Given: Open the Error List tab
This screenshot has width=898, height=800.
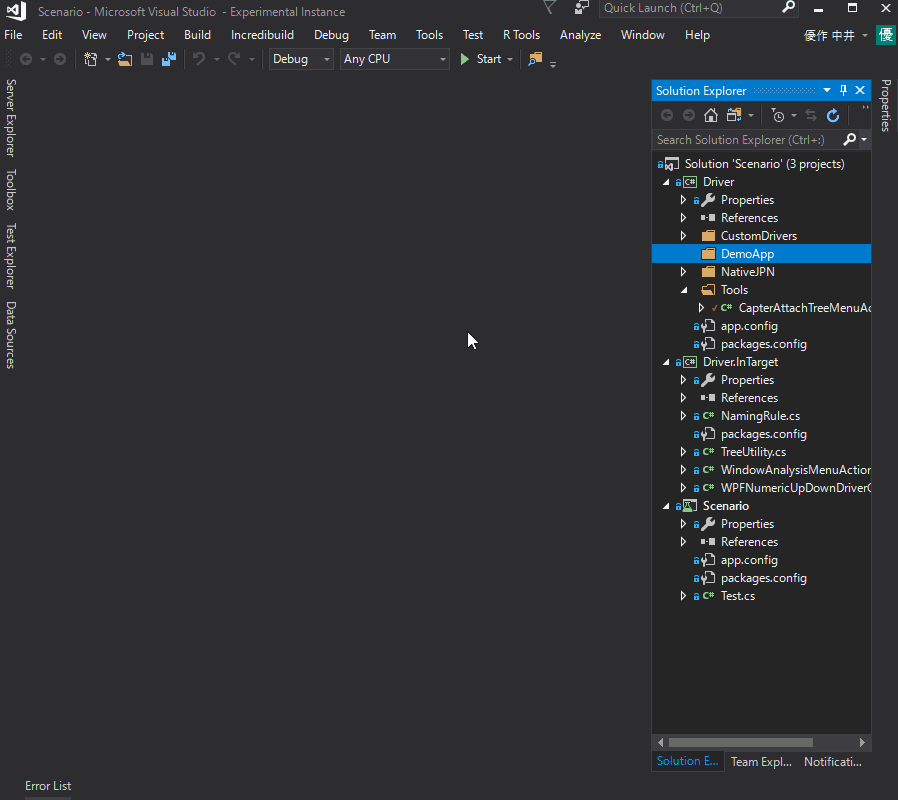Looking at the screenshot, I should [x=48, y=786].
